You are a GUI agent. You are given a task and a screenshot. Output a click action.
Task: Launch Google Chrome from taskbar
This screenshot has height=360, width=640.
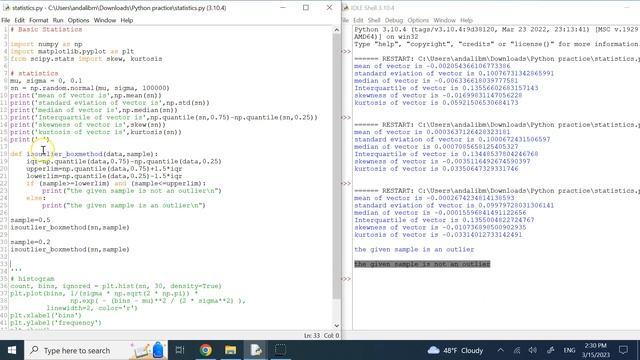tap(206, 350)
